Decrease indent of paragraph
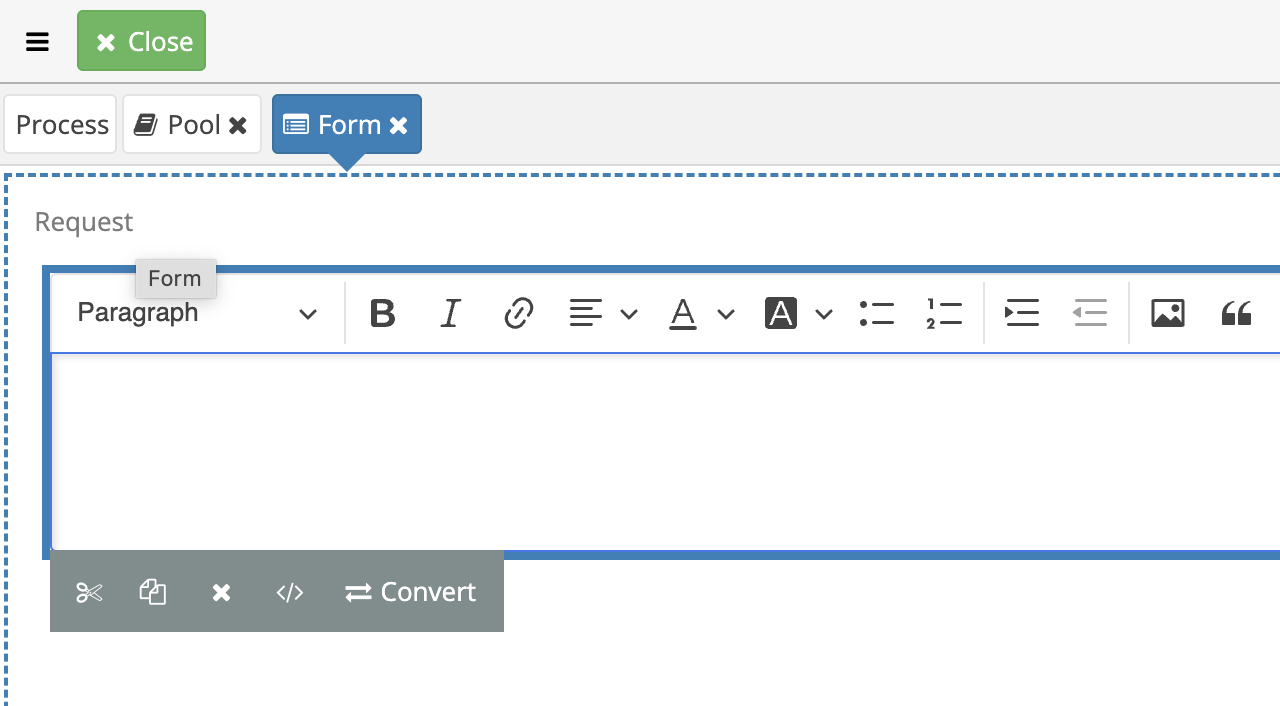The height and width of the screenshot is (706, 1280). [1090, 313]
